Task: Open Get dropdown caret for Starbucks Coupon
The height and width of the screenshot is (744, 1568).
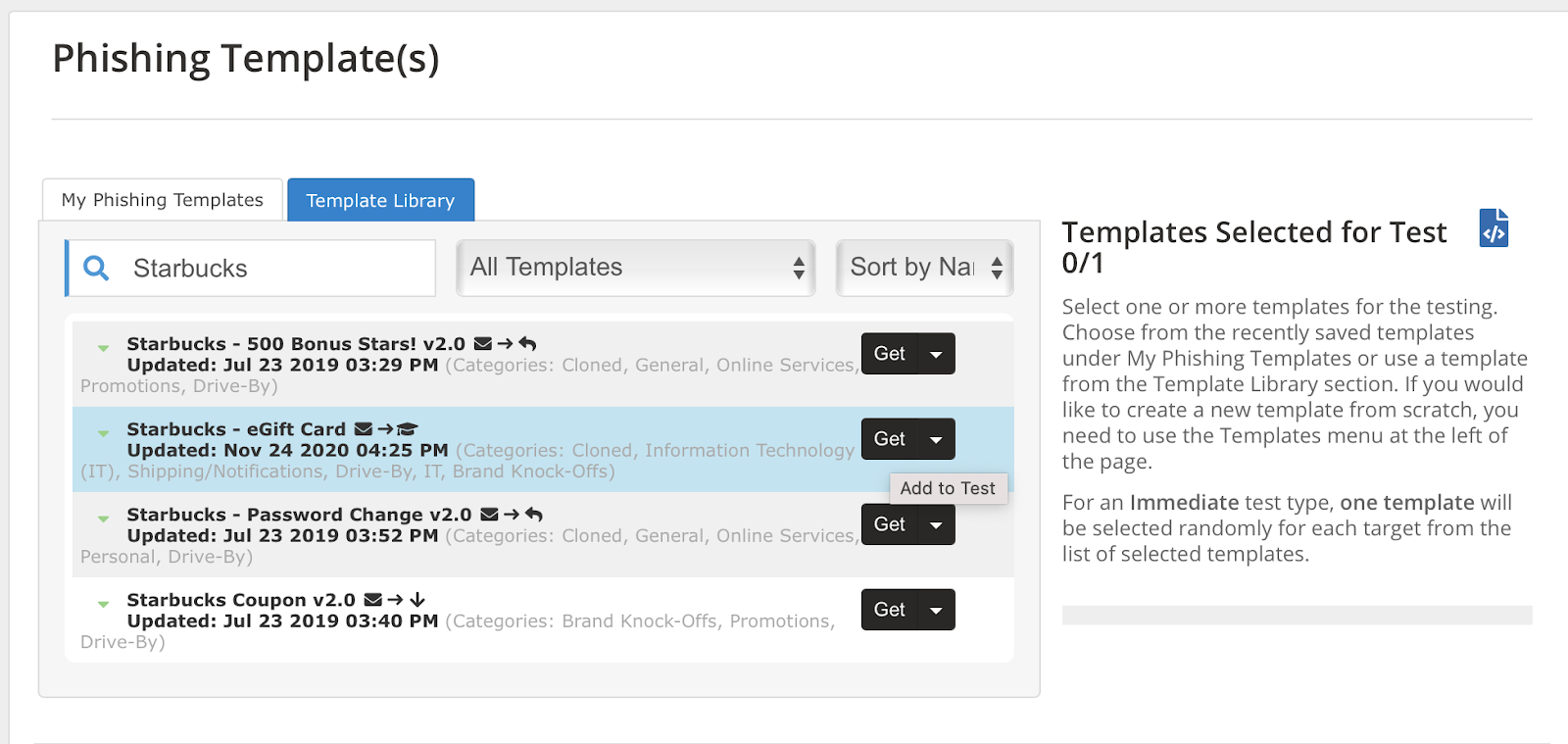Action: (937, 610)
